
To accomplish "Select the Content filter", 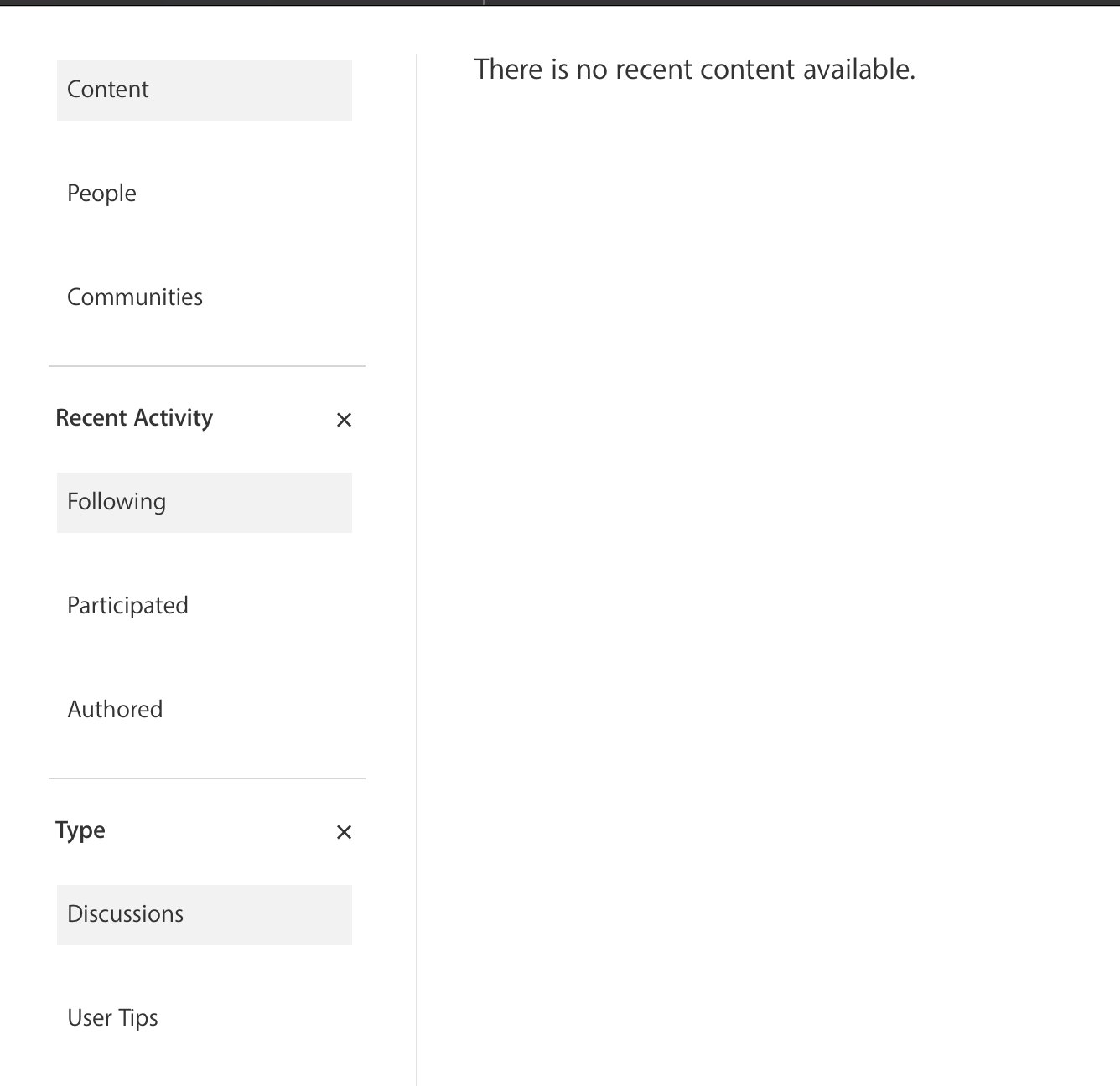I will pos(204,90).
